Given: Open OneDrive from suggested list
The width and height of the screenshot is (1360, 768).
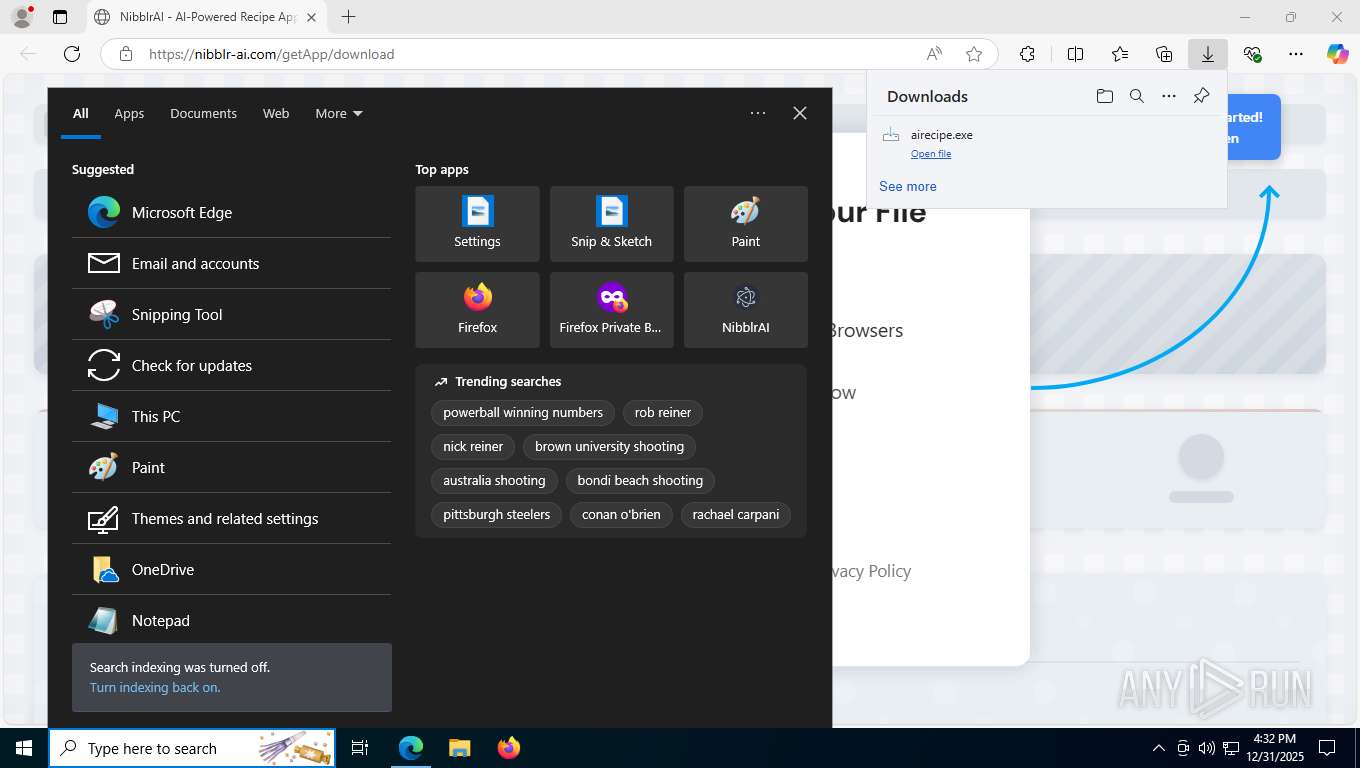Looking at the screenshot, I should pos(231,569).
